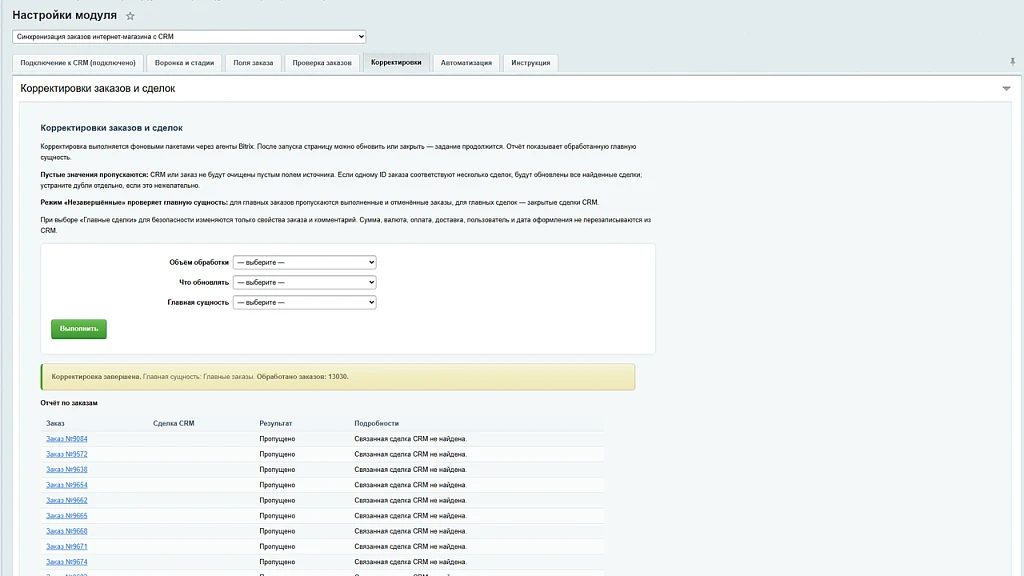This screenshot has height=576, width=1024.
Task: Open order link Заказ №9654
Action: click(x=67, y=485)
